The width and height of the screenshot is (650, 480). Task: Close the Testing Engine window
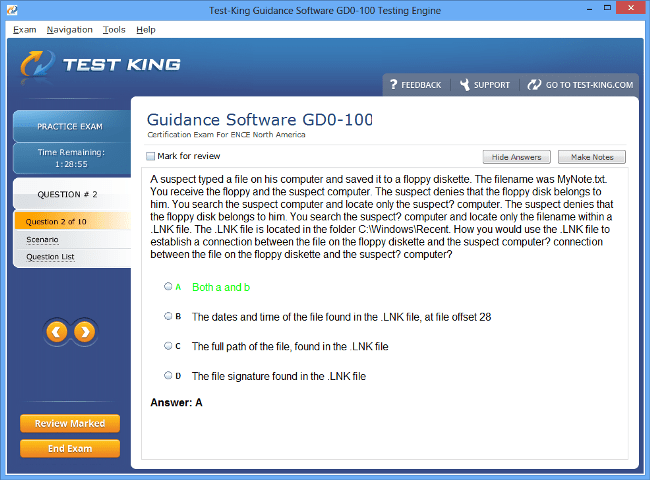[x=631, y=7]
